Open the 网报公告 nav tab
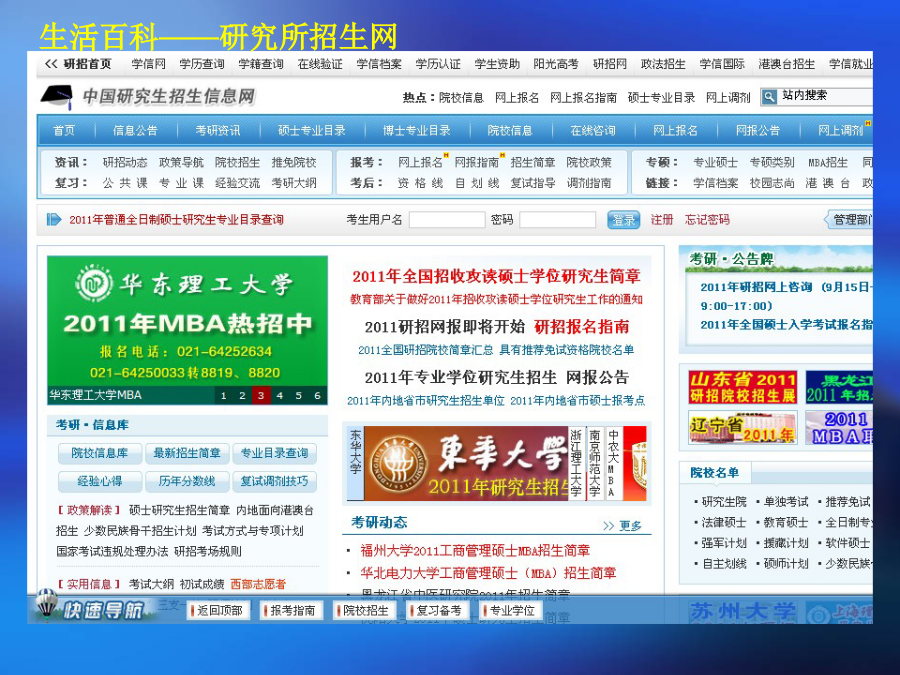This screenshot has width=900, height=675. tap(758, 130)
